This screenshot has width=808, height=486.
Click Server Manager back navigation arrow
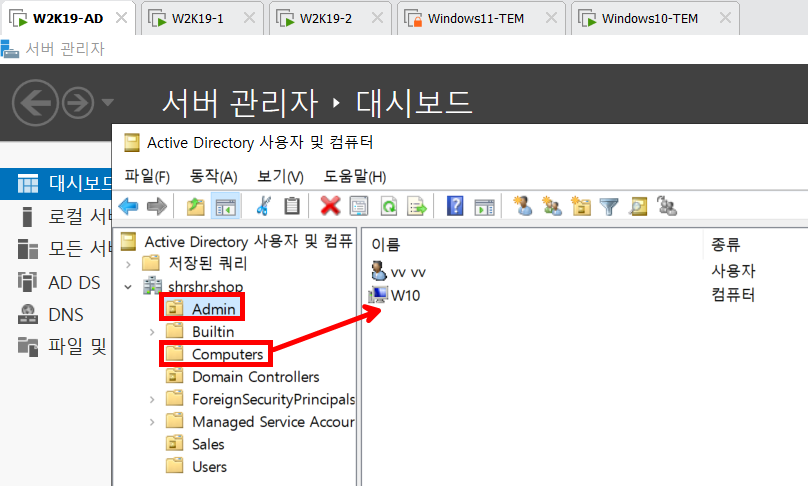click(35, 103)
